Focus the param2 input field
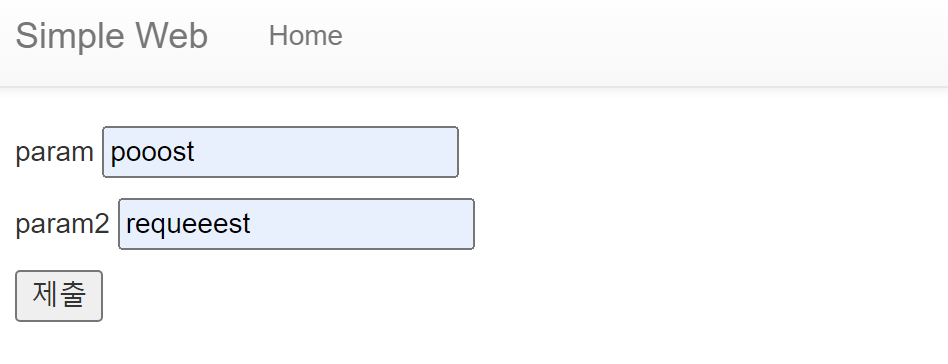Screen dimensions: 948x364 click(296, 224)
